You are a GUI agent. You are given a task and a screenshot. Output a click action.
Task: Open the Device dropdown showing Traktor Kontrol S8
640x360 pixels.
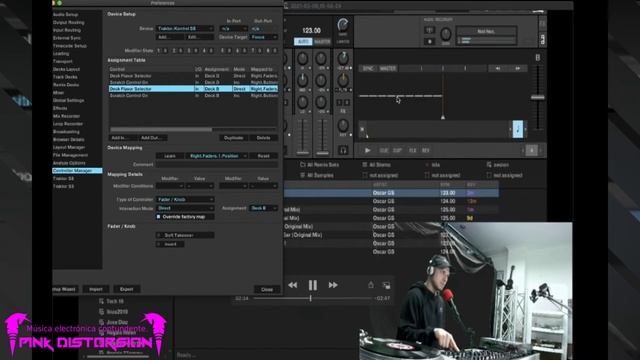click(x=185, y=29)
